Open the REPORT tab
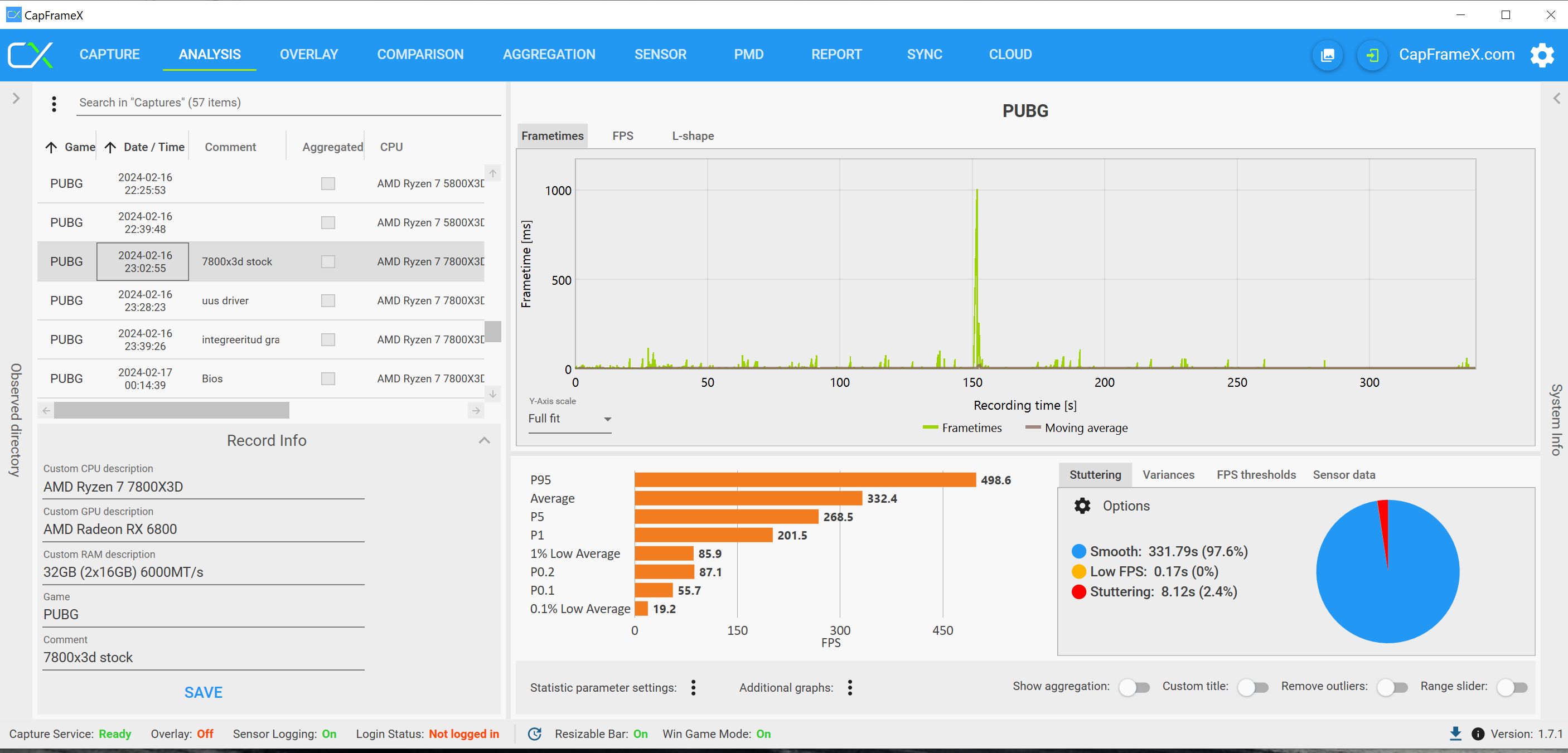 (836, 55)
